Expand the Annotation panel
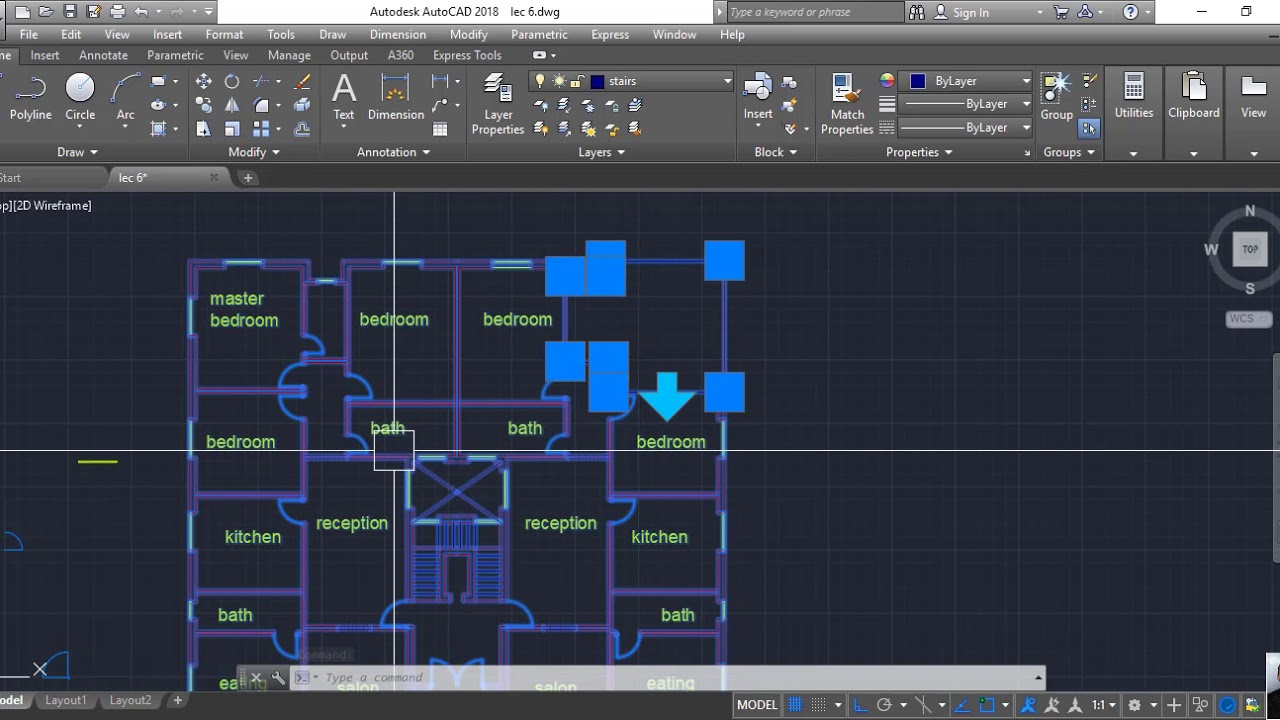Screen dimensions: 1280x720 [393, 152]
